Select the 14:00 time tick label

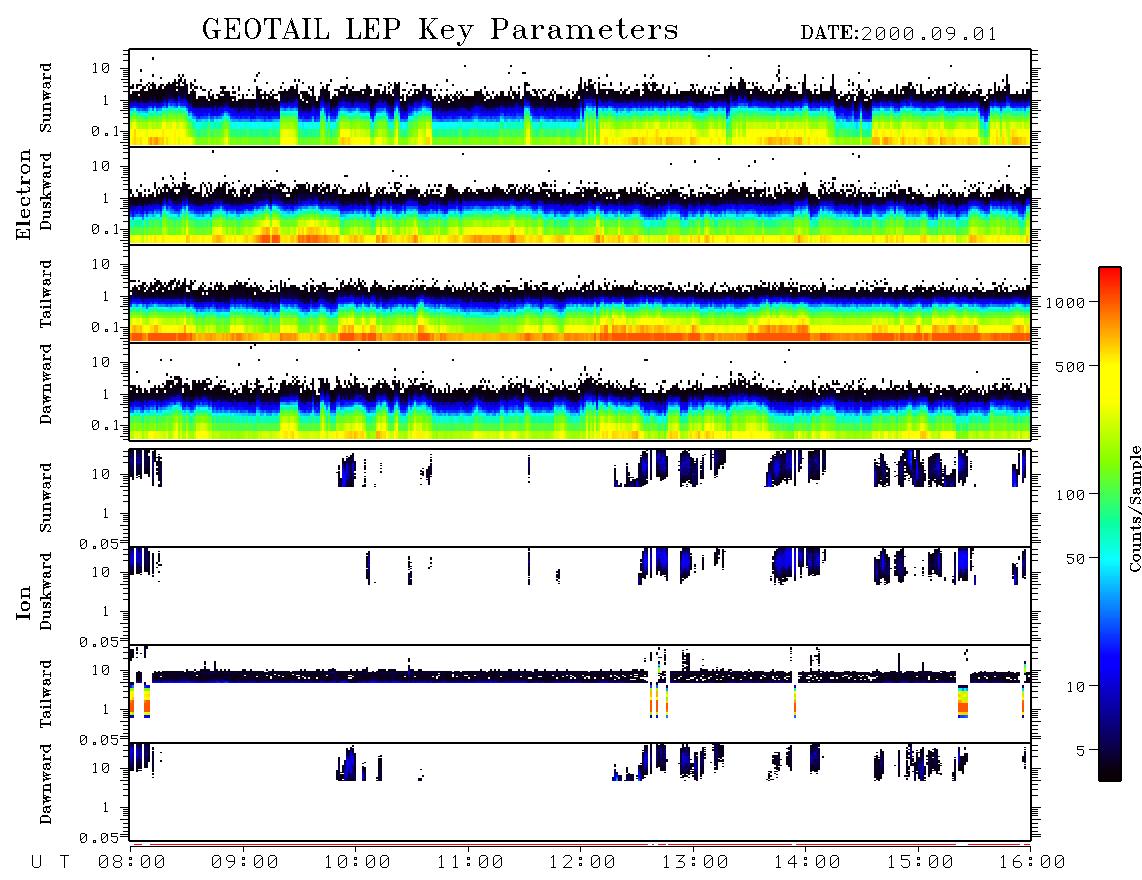click(807, 863)
